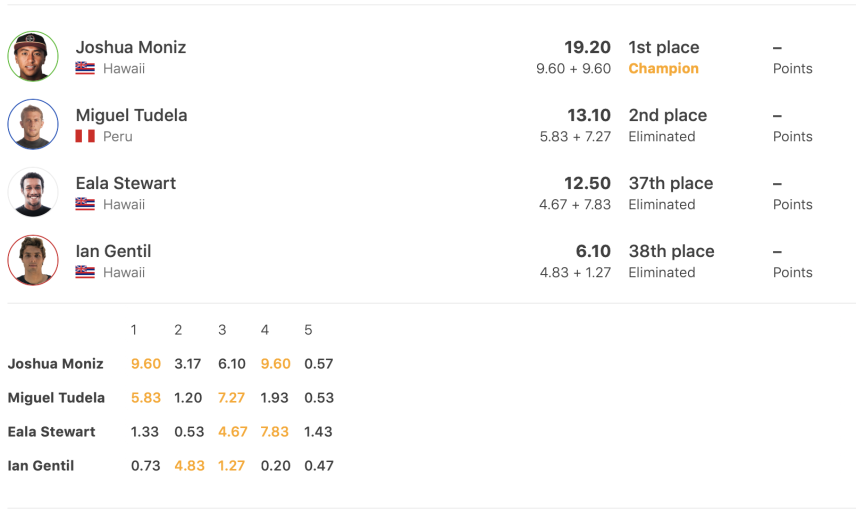Click Ian Gentil's 4.83 wave score

(189, 466)
